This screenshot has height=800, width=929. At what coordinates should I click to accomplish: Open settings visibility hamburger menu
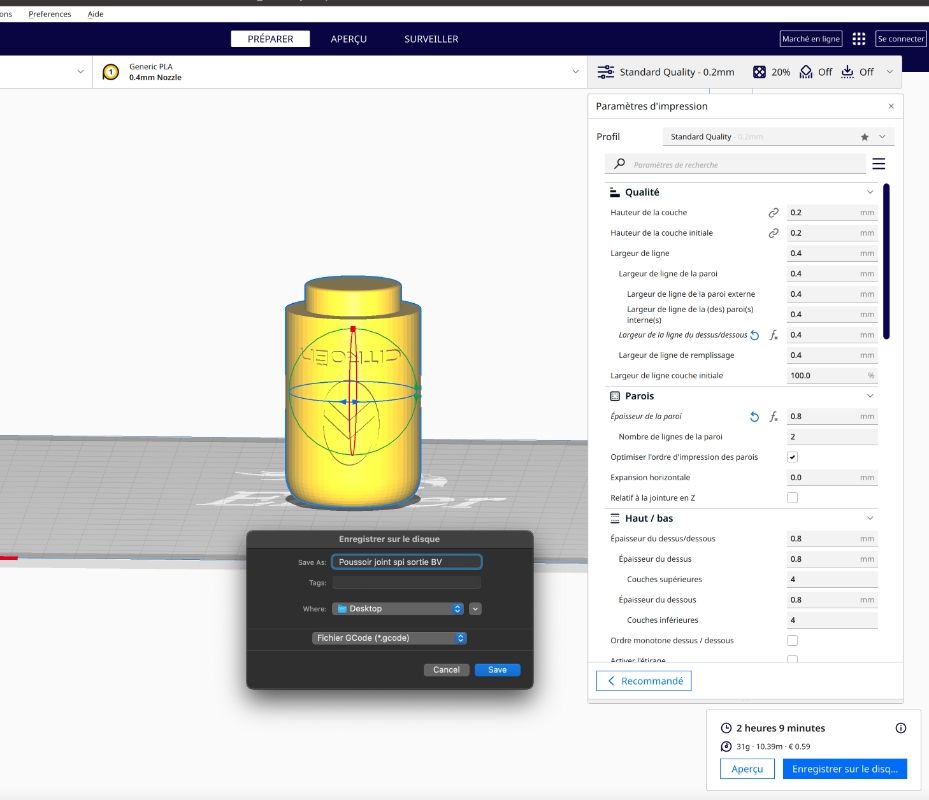879,164
